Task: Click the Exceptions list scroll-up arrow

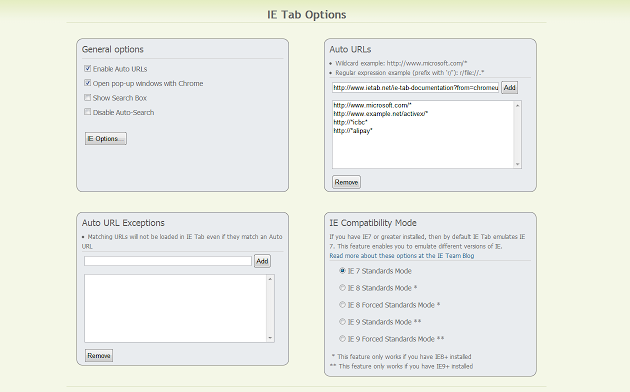Action: [270, 279]
